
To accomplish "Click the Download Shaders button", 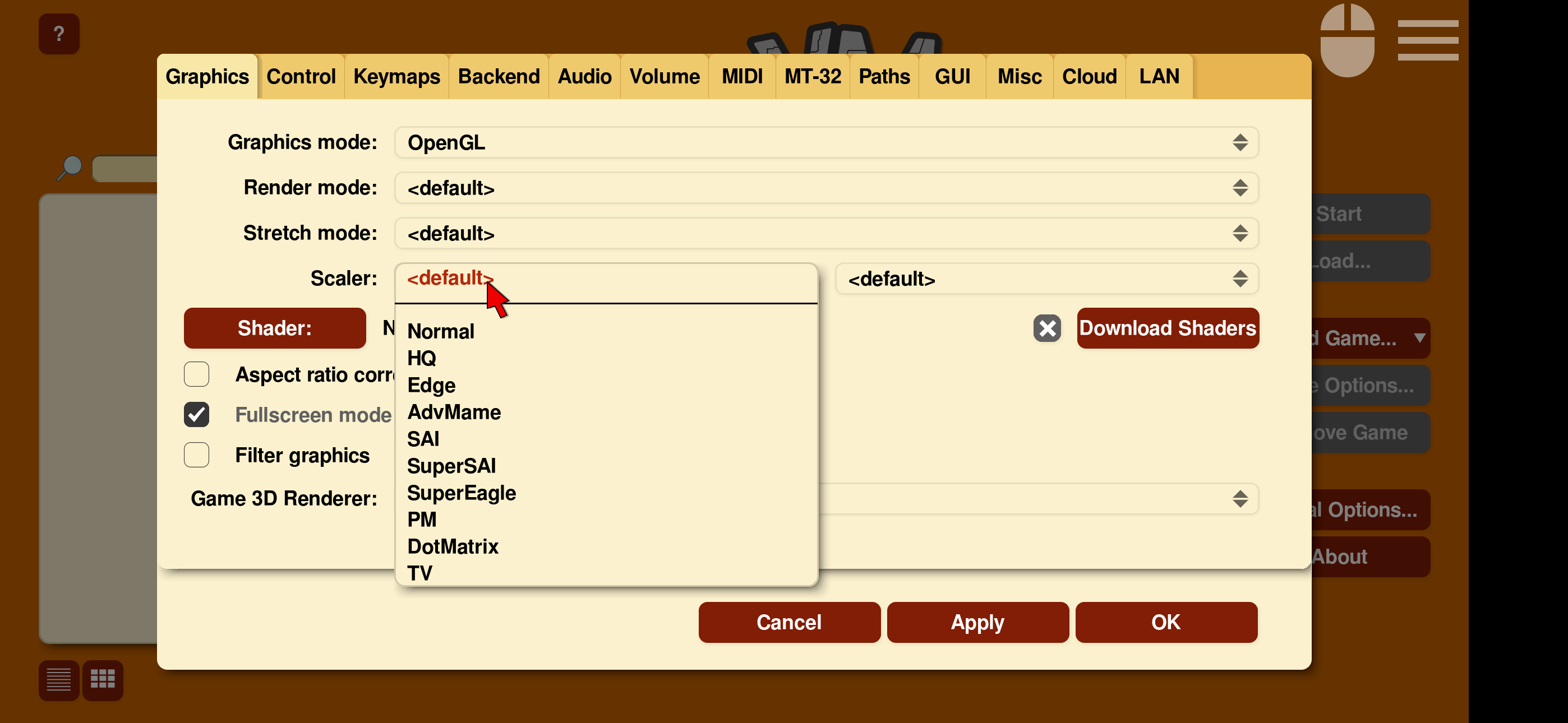I will point(1167,328).
